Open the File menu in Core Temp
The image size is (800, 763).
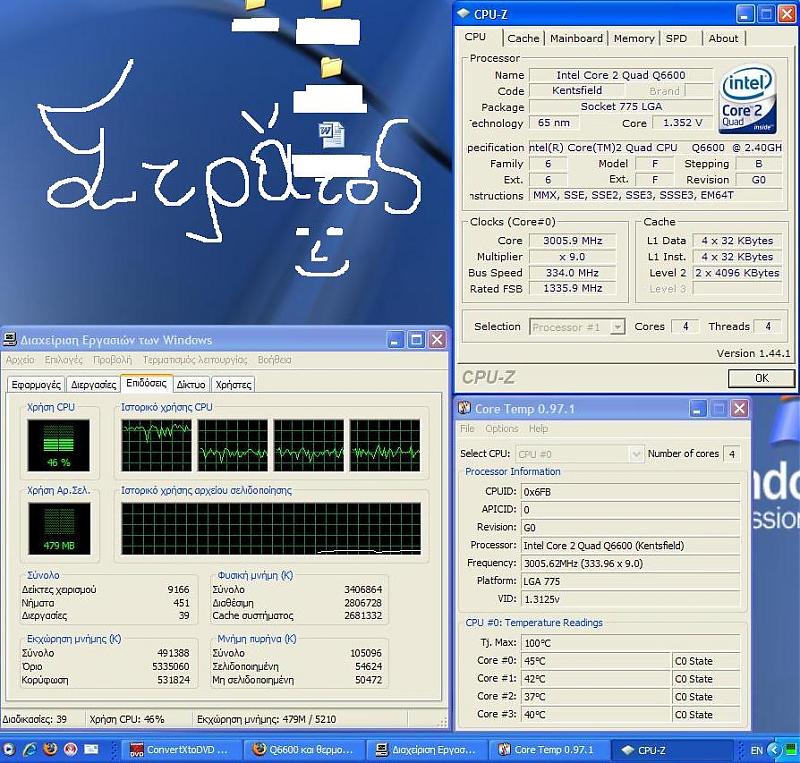pyautogui.click(x=467, y=429)
